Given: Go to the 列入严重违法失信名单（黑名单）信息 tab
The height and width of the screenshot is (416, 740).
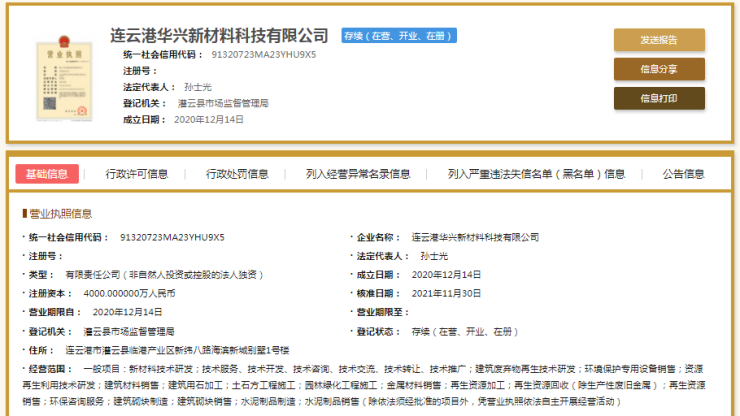Looking at the screenshot, I should pos(536,174).
